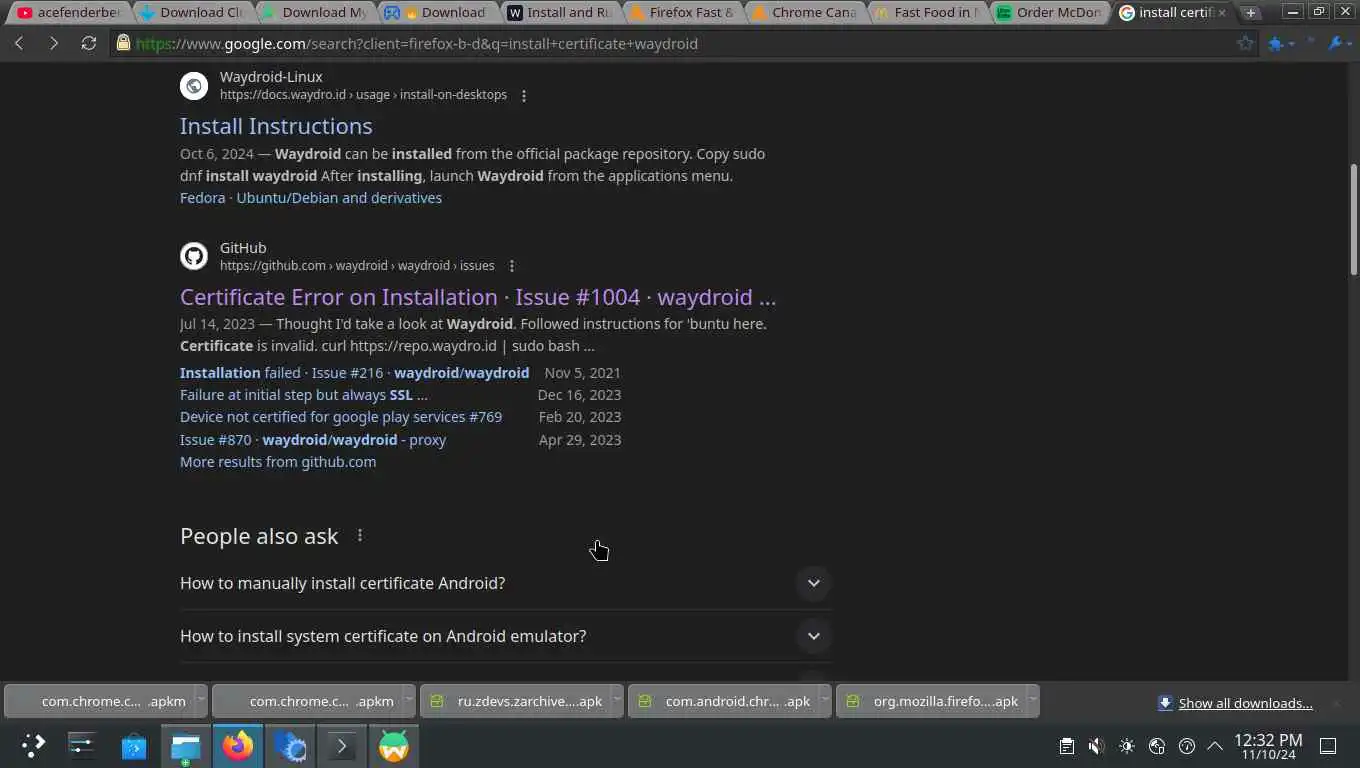
Task: Switch to the "Download My" tab
Action: click(314, 13)
